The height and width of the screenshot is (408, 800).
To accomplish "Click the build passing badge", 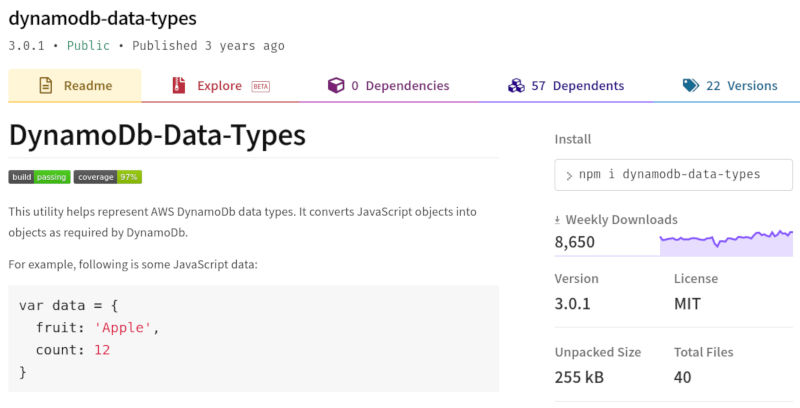I will (39, 177).
